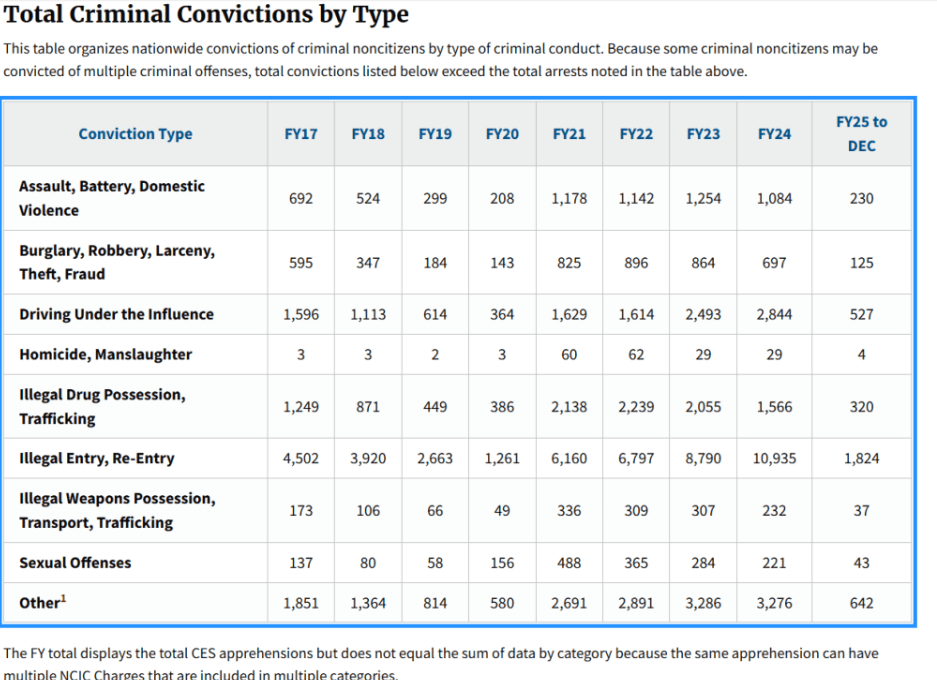Click the 4,502 Illegal Entry FY17 cell

click(x=301, y=459)
